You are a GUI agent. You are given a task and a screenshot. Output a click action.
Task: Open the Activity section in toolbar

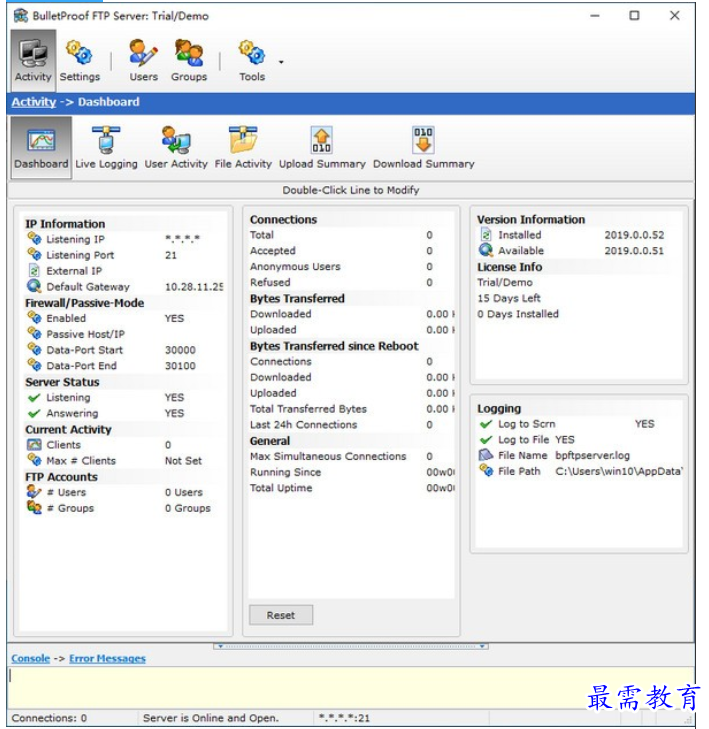click(x=33, y=60)
